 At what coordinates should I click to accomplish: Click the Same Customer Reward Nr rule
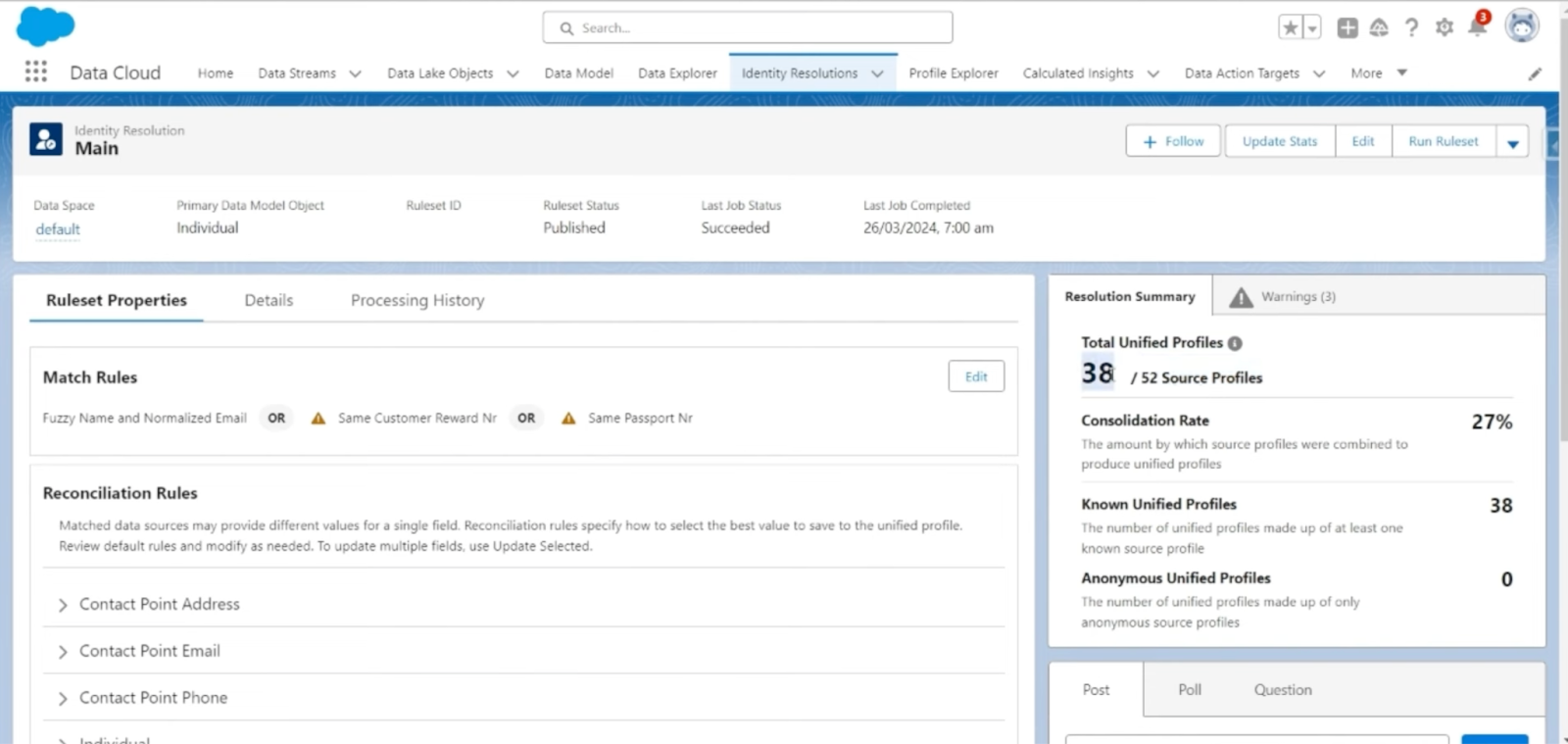coord(417,418)
